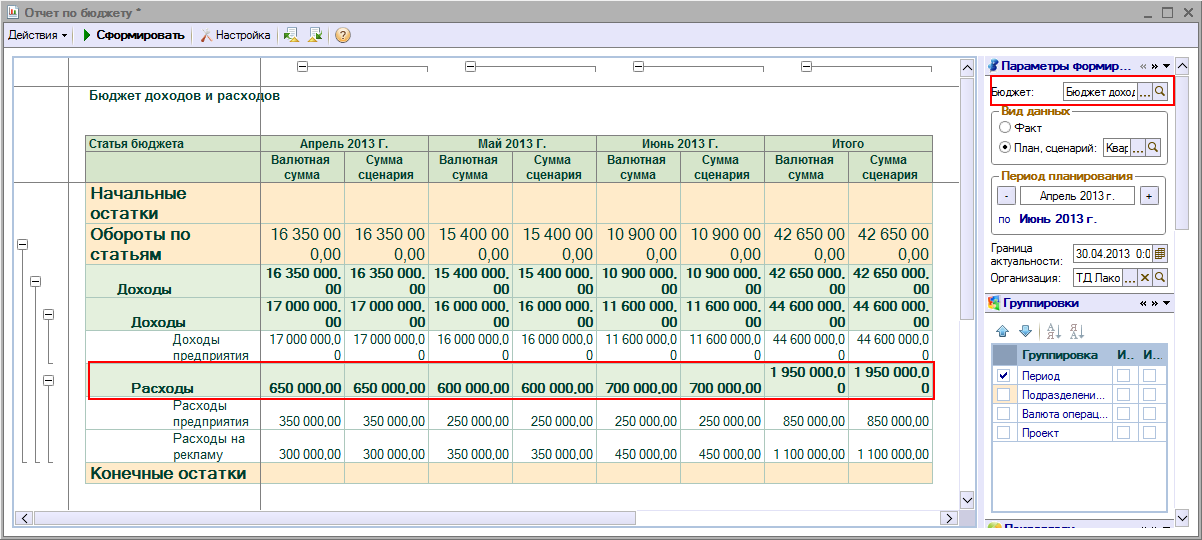Open the Группировки panel dropdown arrow
Image resolution: width=1202 pixels, height=540 pixels.
pyautogui.click(x=1166, y=303)
